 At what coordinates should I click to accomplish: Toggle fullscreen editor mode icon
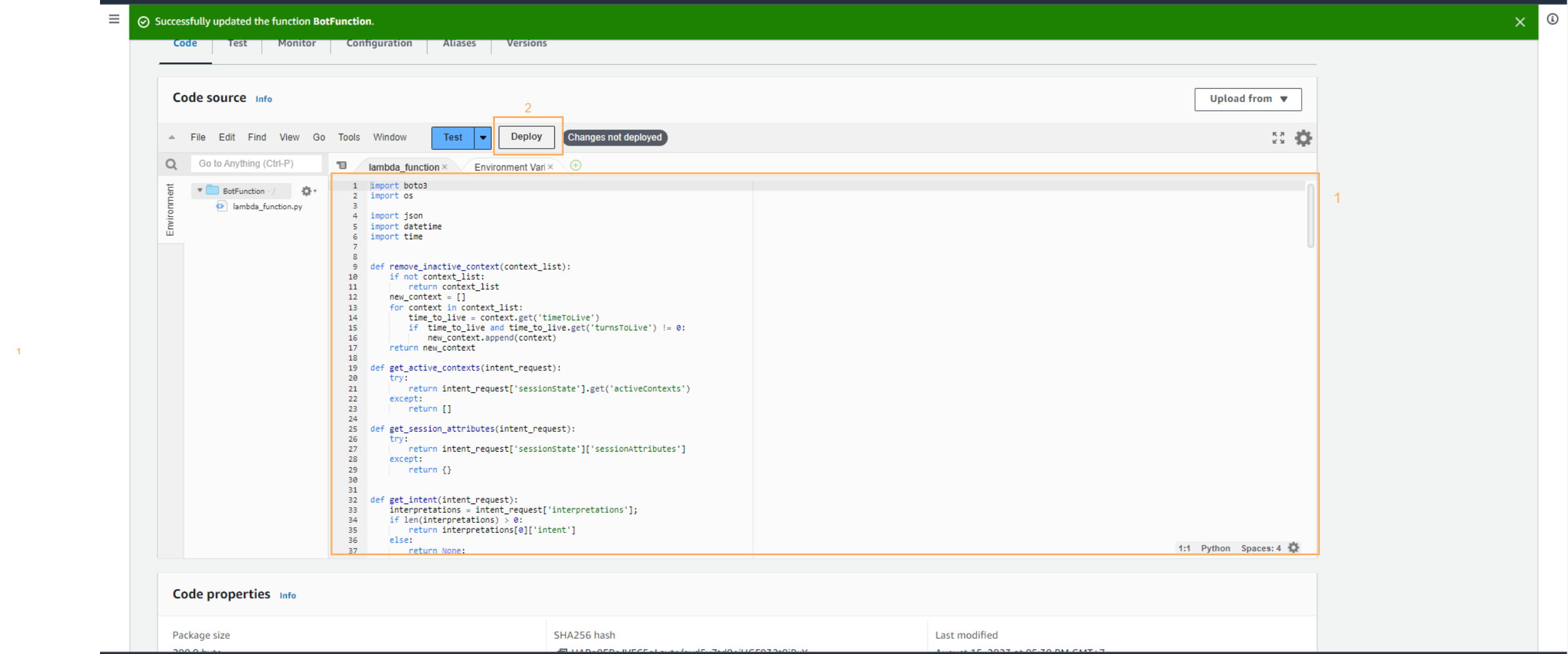(1278, 138)
